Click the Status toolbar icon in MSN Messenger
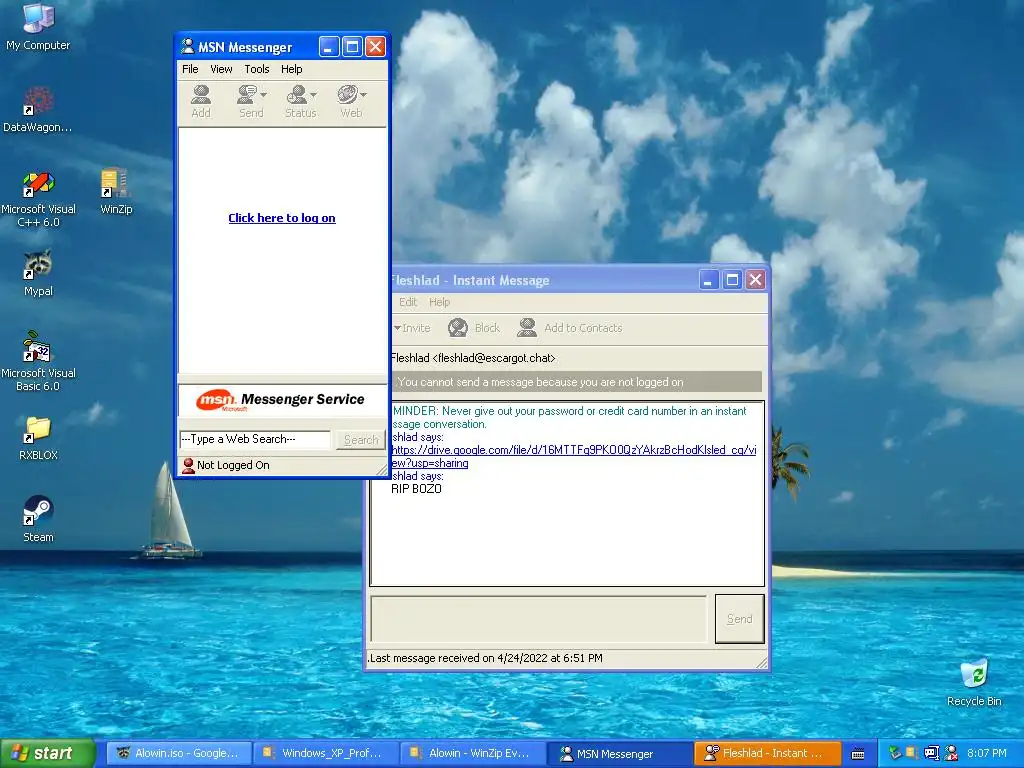 point(300,101)
